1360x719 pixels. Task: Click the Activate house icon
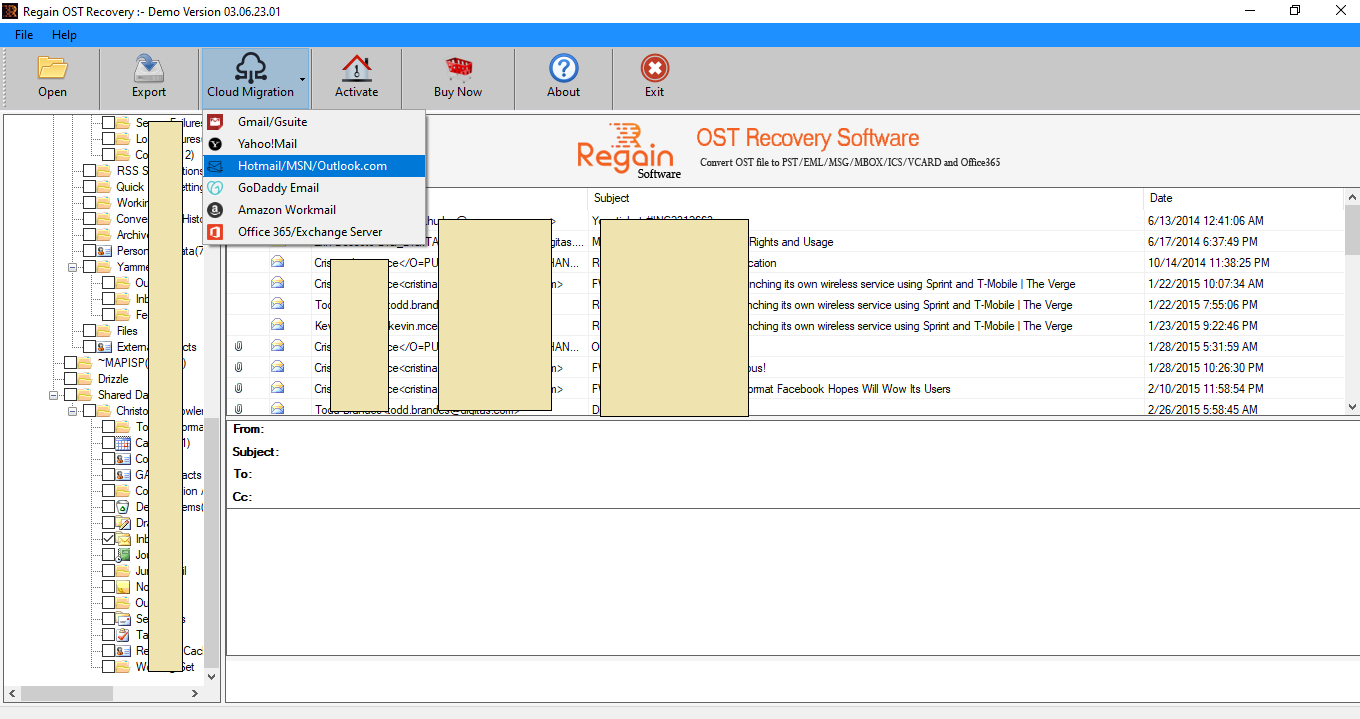click(x=356, y=68)
